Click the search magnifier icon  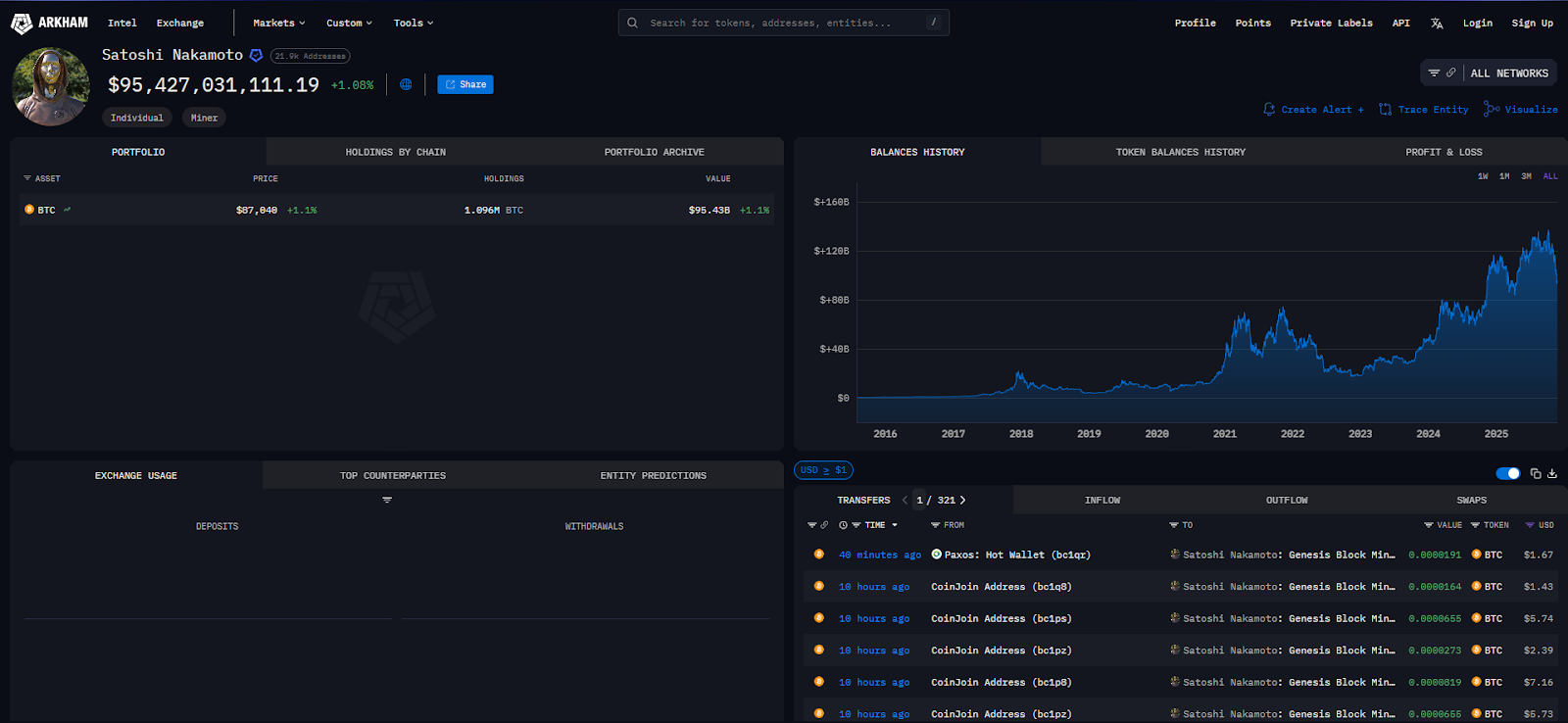tap(633, 23)
